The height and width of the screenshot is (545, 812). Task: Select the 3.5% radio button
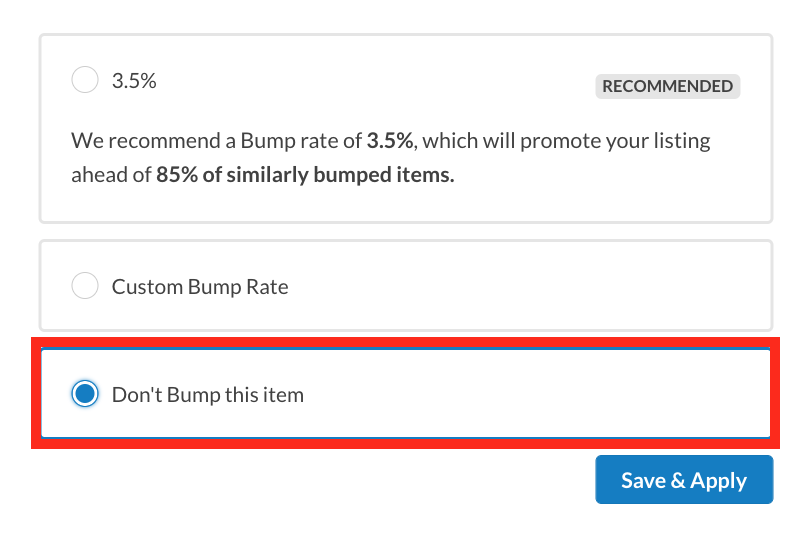85,81
